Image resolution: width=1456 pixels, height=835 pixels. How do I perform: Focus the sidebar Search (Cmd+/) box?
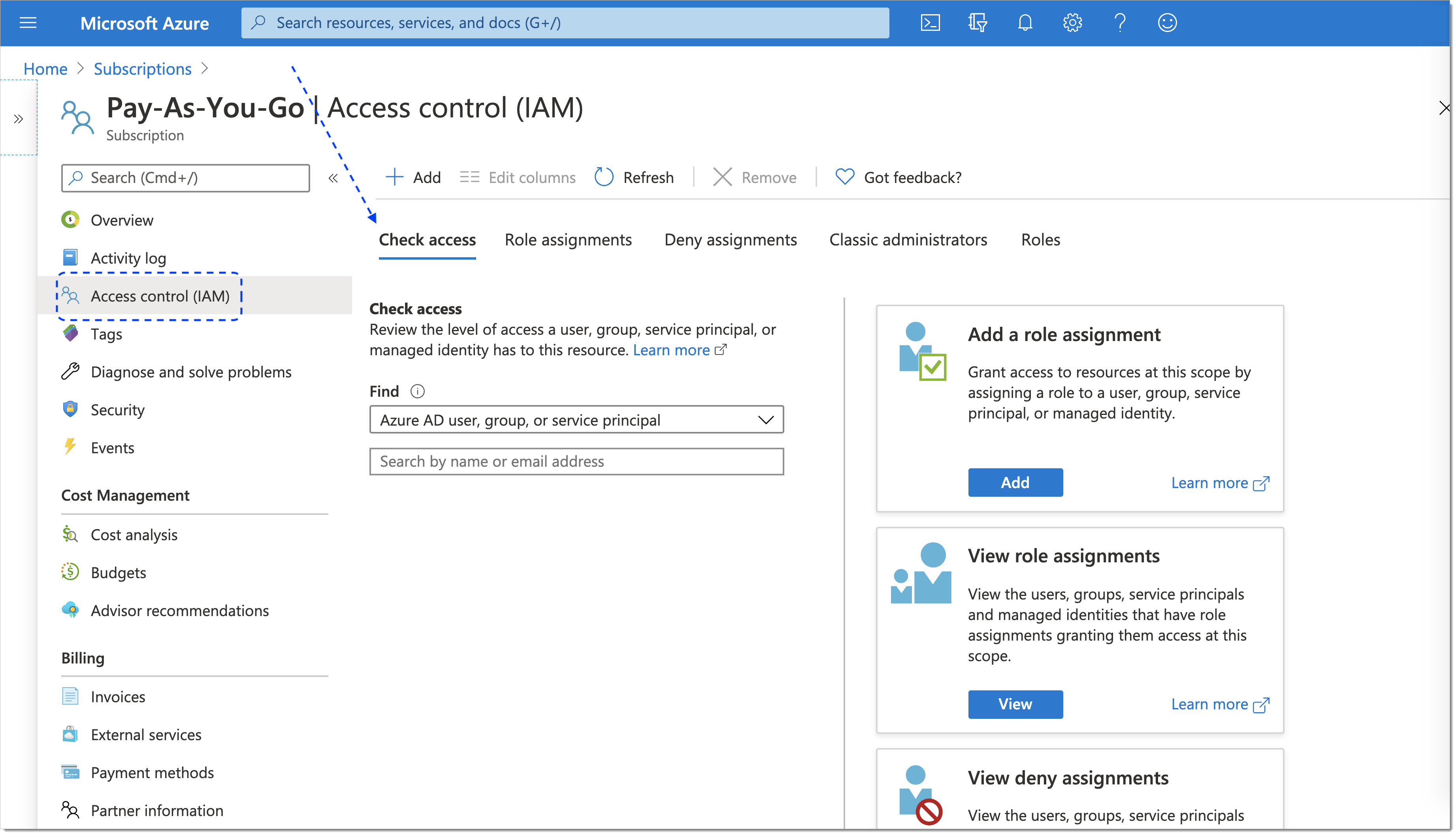tap(185, 178)
